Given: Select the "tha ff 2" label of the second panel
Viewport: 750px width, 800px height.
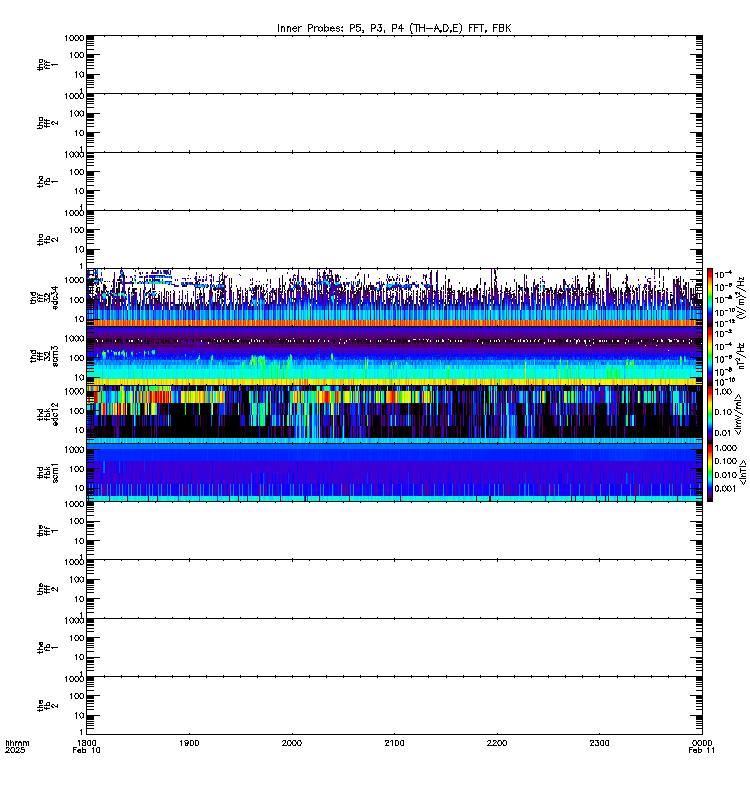Looking at the screenshot, I should tap(48, 123).
